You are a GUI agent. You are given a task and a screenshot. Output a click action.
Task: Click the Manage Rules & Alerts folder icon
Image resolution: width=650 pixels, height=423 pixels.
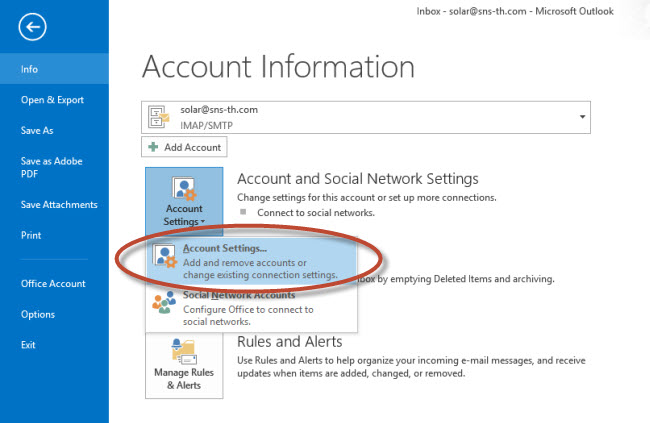tap(184, 352)
